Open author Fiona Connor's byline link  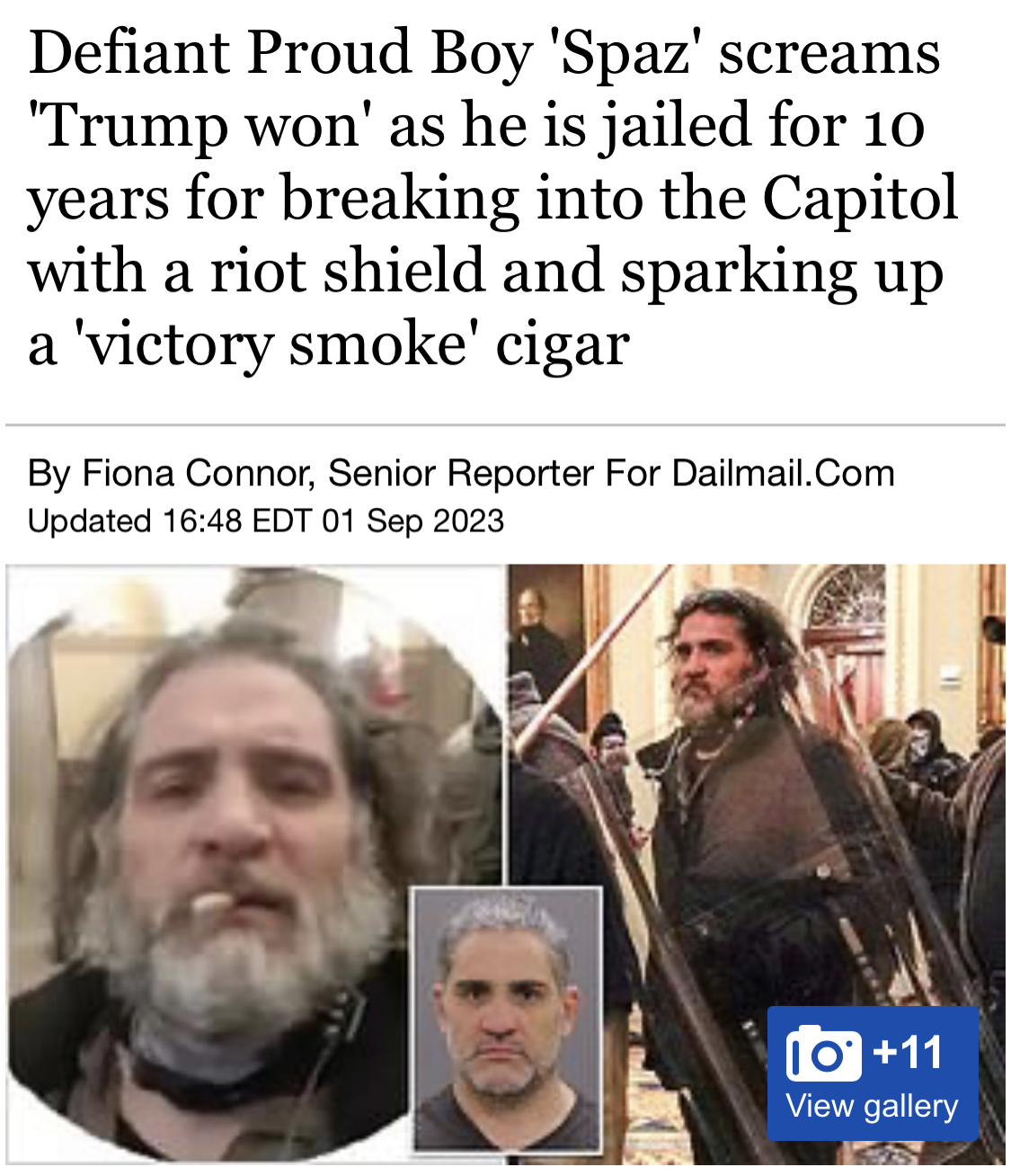[196, 473]
